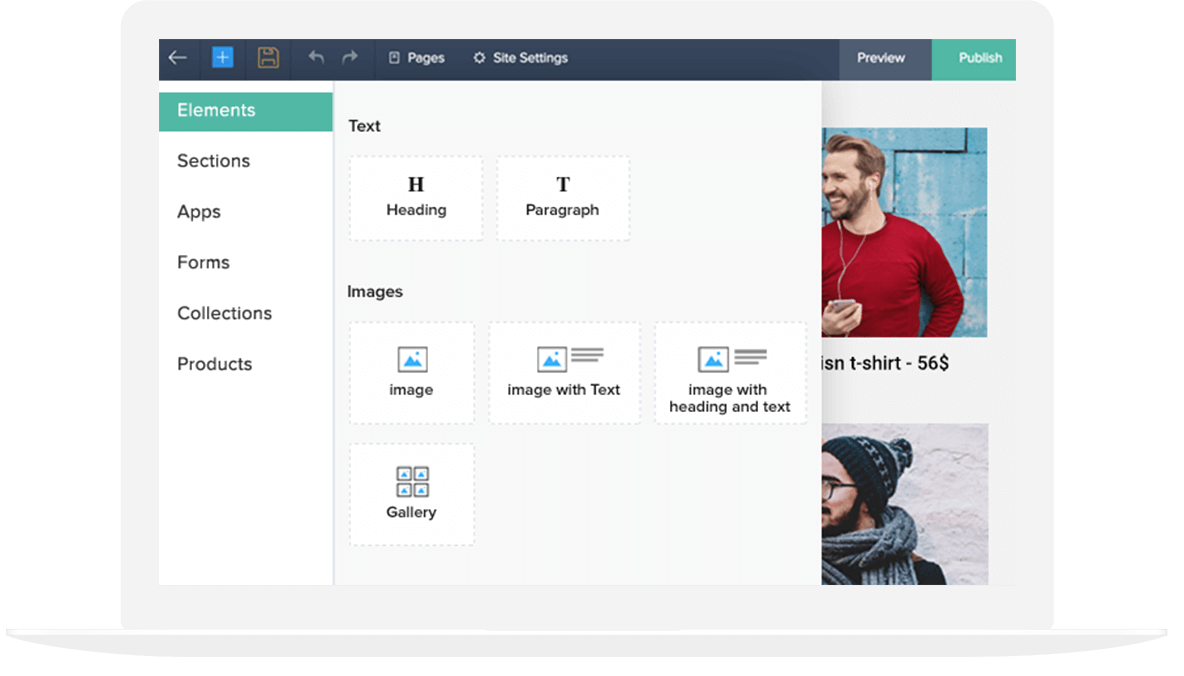Screen dimensions: 1184x676
Task: Click the redo arrow icon
Action: tap(349, 58)
